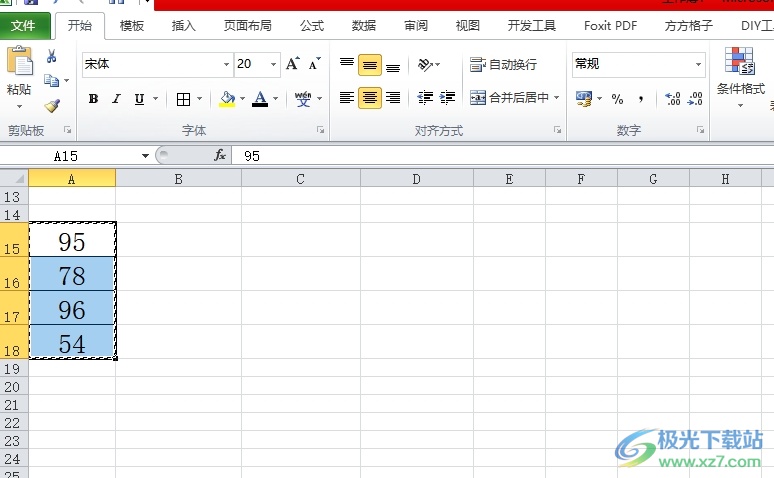Open the 数据 ribbon tab
Viewport: 774px width, 478px height.
(364, 26)
